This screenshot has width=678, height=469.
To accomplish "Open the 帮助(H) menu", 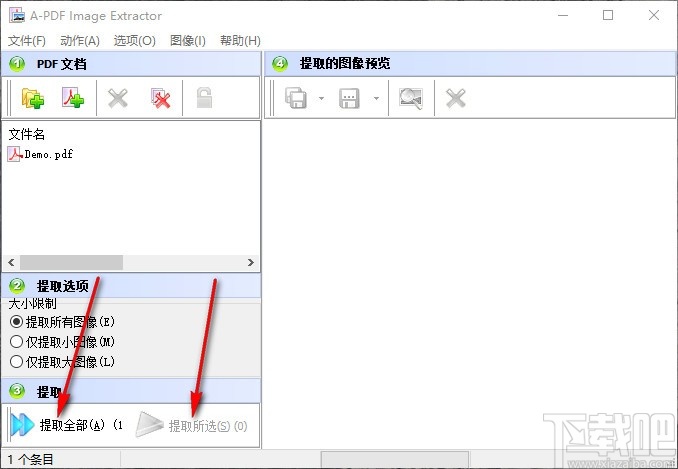I will pyautogui.click(x=240, y=41).
